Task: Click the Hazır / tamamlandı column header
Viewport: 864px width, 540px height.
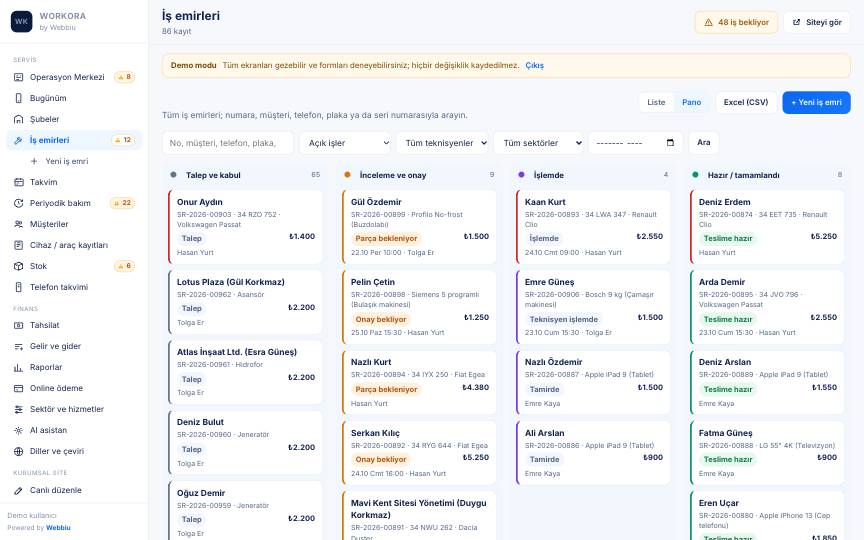Action: tap(743, 175)
